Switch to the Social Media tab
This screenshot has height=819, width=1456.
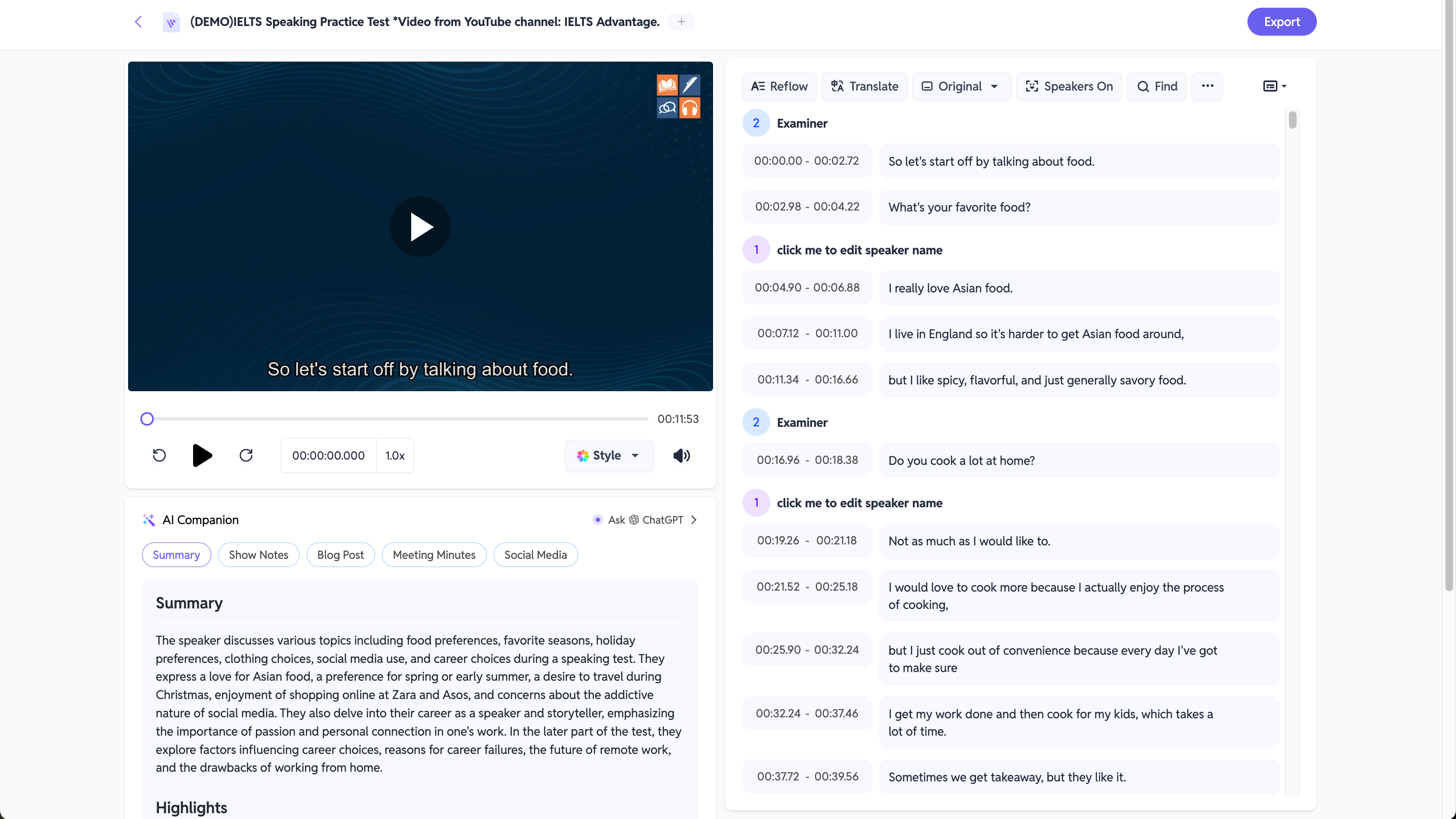[536, 555]
